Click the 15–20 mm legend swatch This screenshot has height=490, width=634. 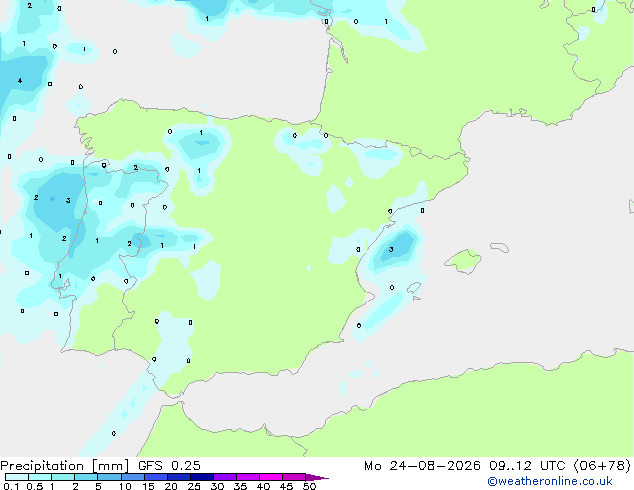click(x=155, y=477)
